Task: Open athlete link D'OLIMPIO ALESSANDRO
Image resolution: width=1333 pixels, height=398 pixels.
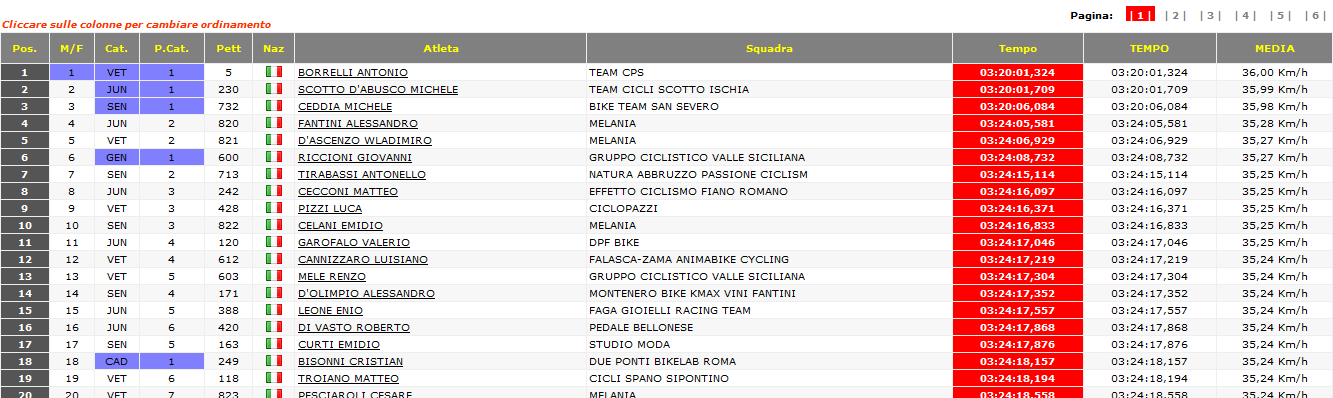Action: 366,293
